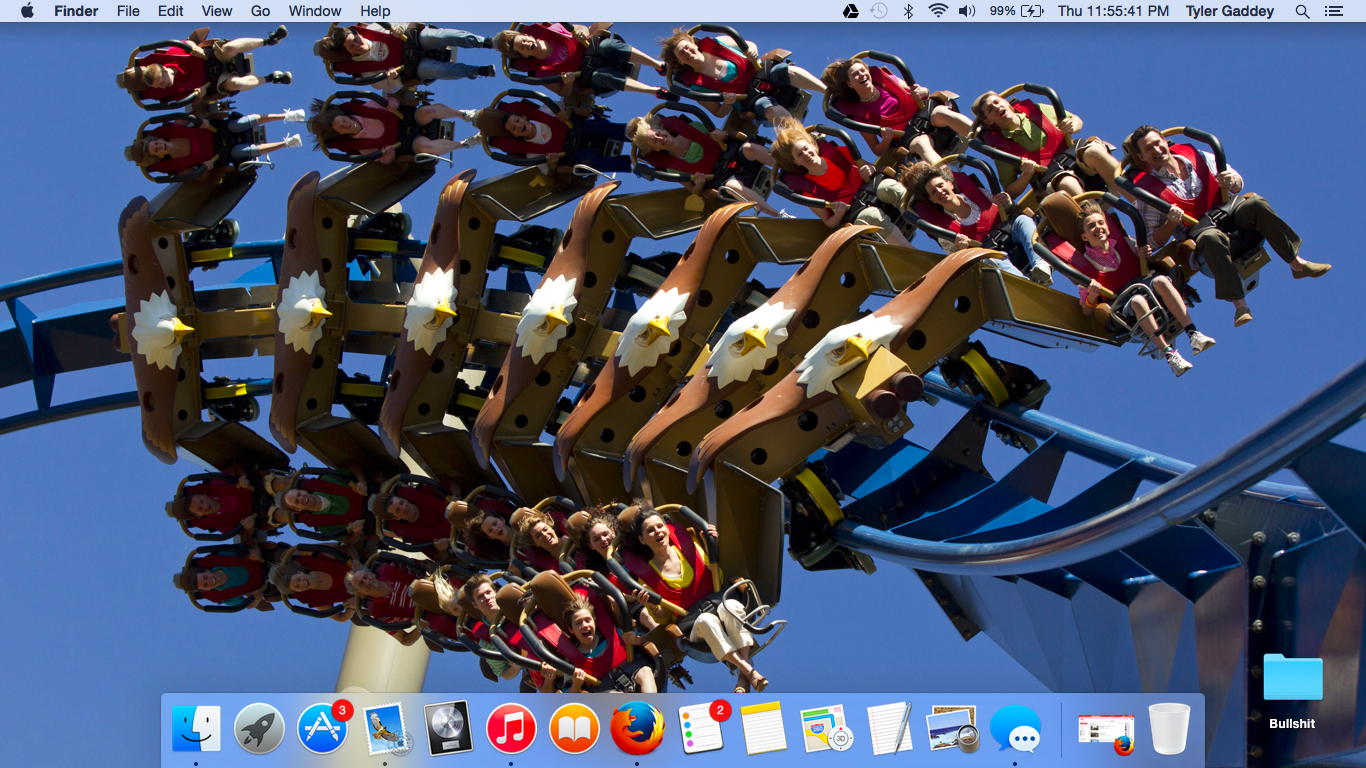Open Finder from the dock

(x=196, y=728)
